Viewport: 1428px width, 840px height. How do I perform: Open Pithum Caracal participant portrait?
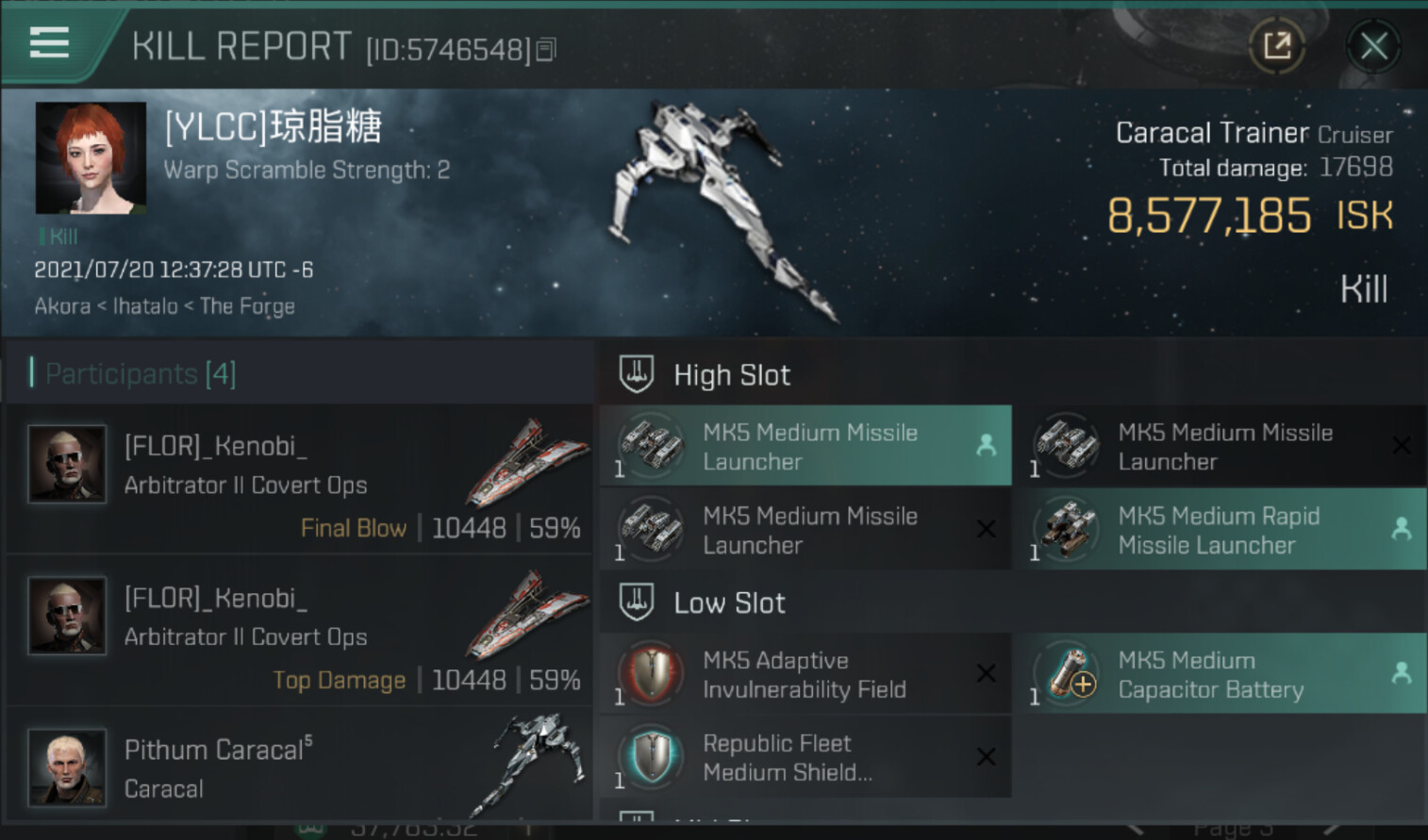[67, 766]
